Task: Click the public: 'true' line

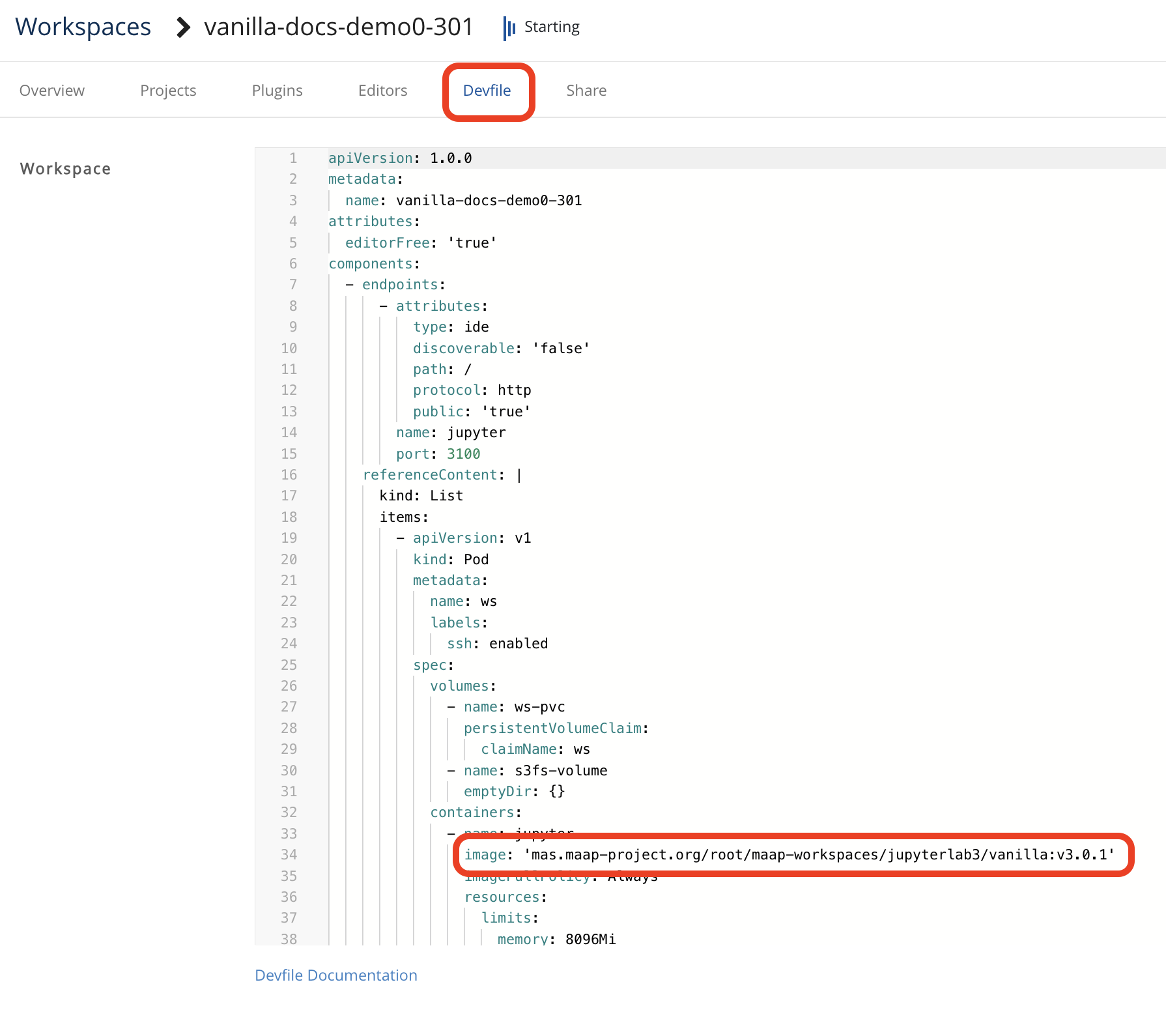Action: click(x=472, y=412)
